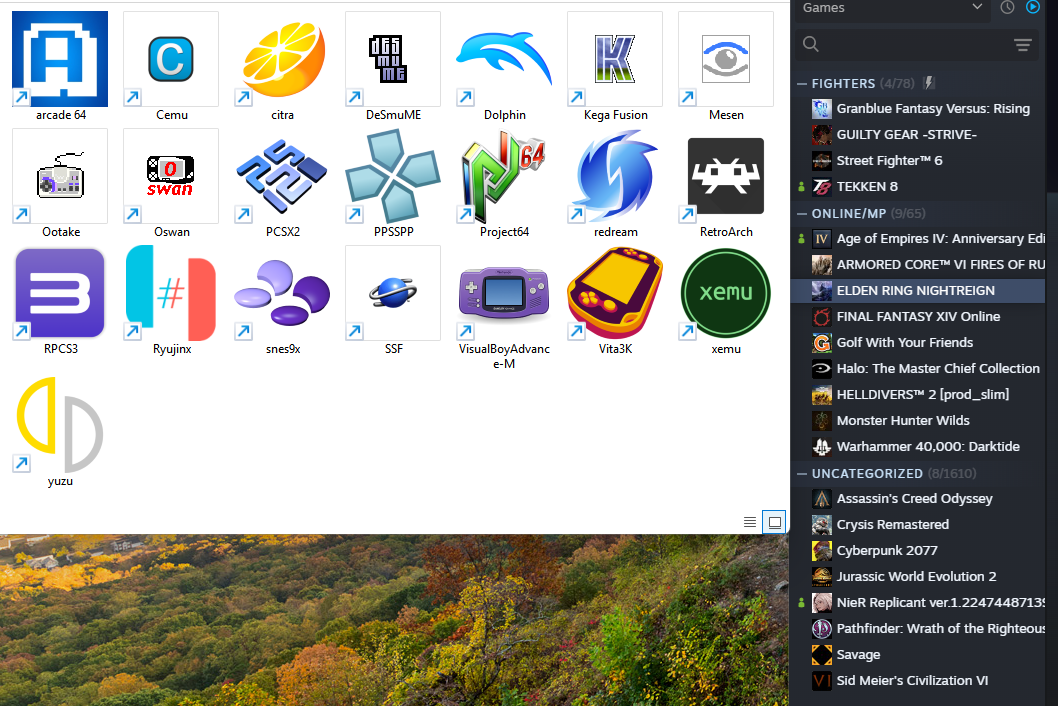Open Cyberpunk 2077 in library
1058x706 pixels.
click(x=918, y=551)
